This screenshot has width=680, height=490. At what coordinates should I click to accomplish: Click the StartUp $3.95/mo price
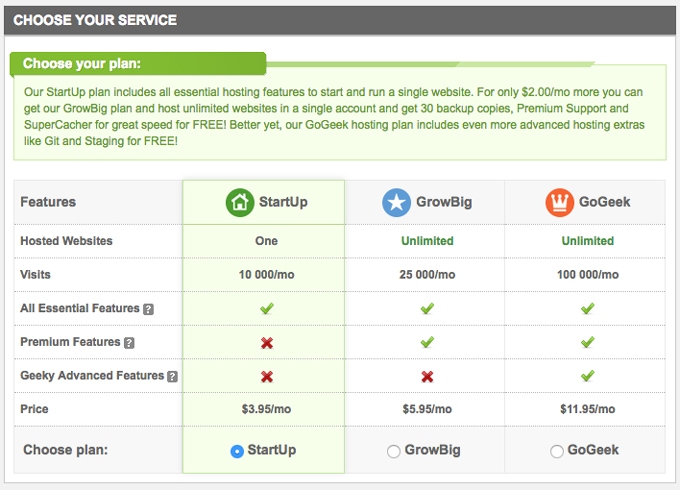tap(266, 409)
